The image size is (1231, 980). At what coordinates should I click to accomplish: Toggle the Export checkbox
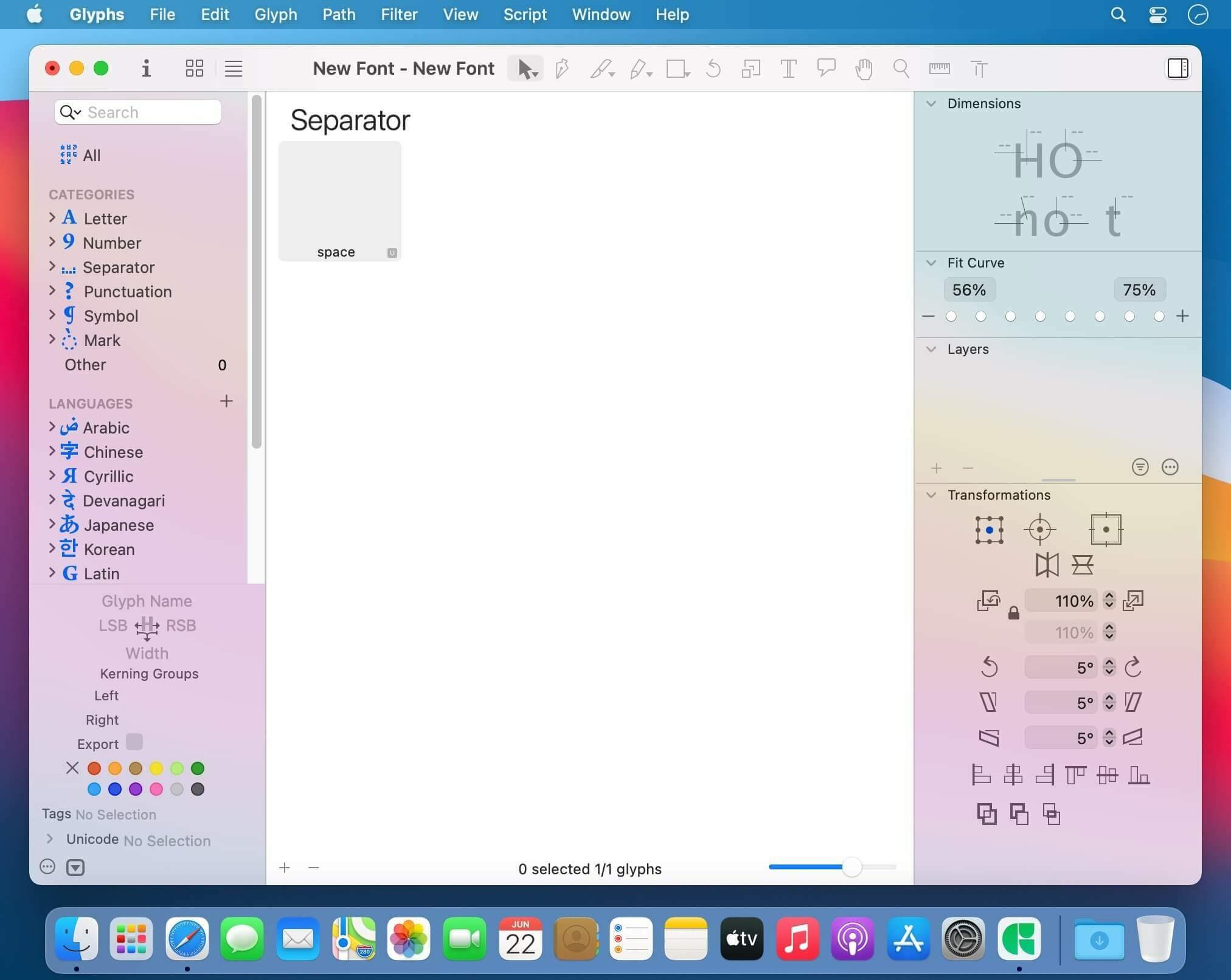(x=134, y=742)
